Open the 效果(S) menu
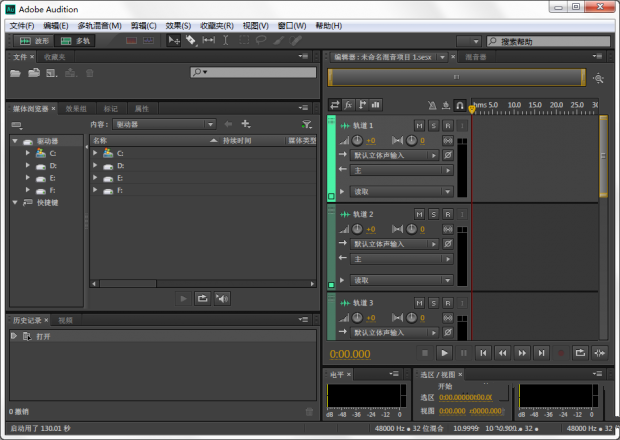This screenshot has height=440, width=620. coord(178,26)
